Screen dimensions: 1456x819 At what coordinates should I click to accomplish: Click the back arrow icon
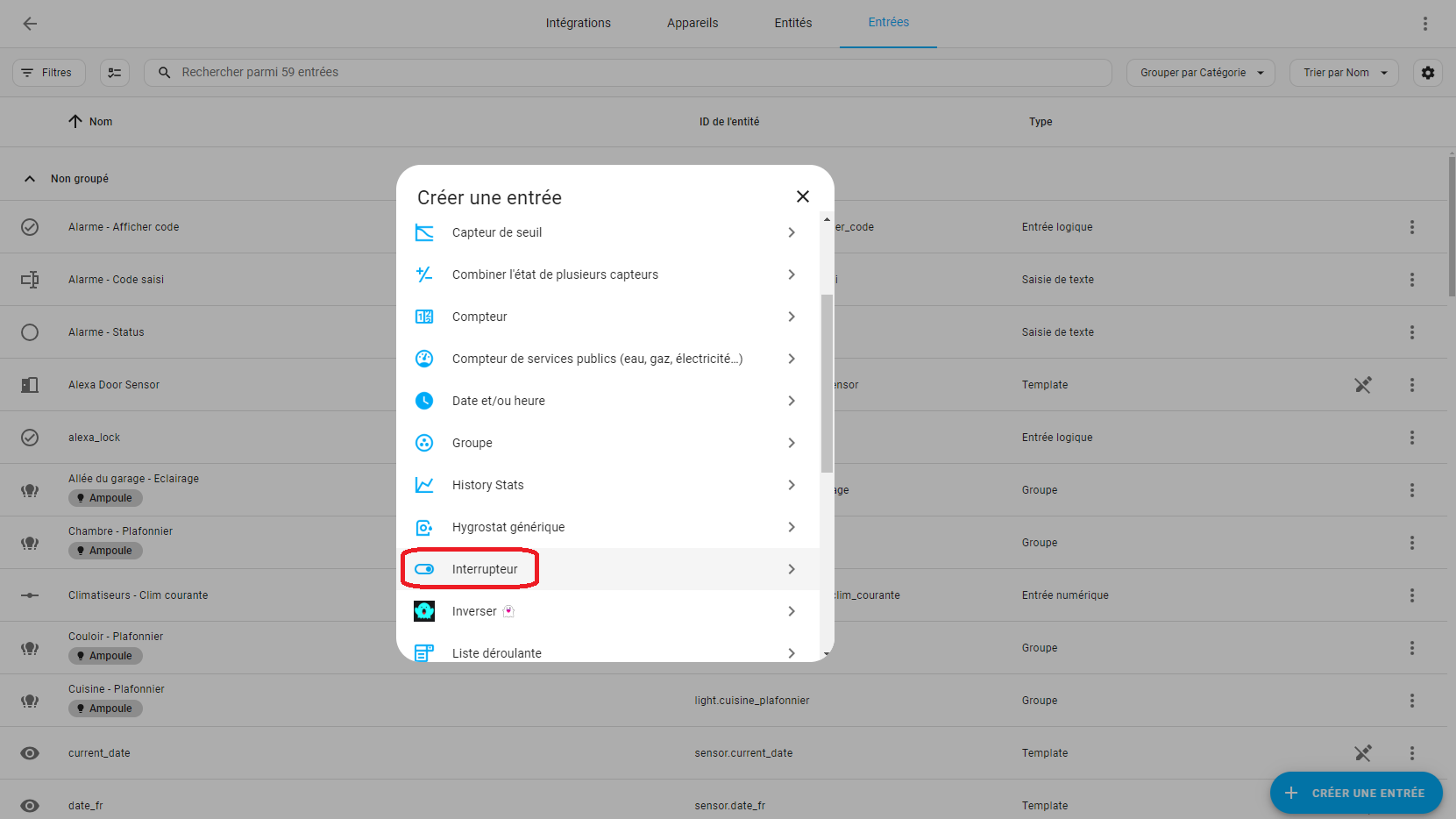(x=30, y=24)
